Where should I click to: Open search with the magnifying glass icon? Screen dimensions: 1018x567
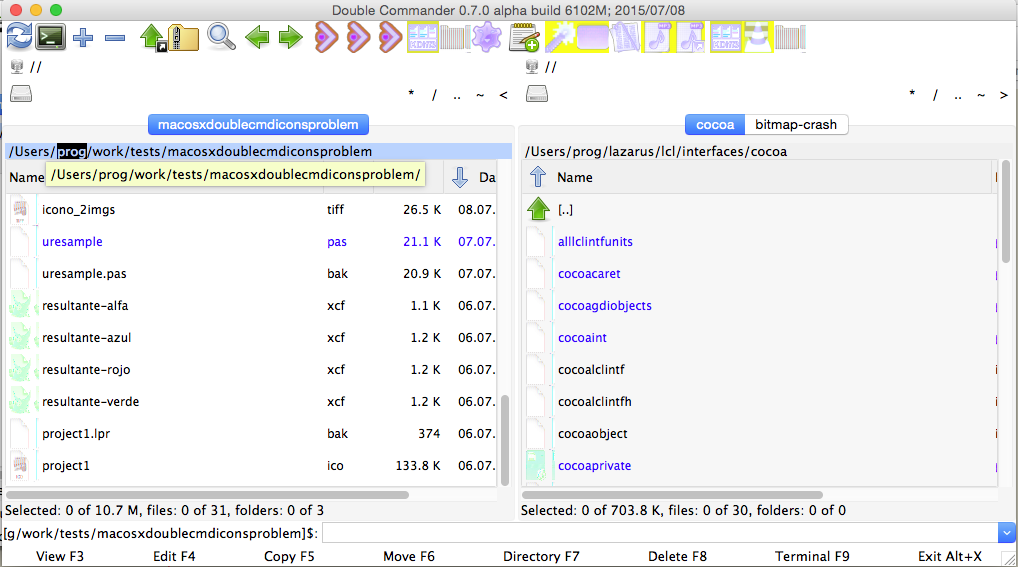[221, 38]
